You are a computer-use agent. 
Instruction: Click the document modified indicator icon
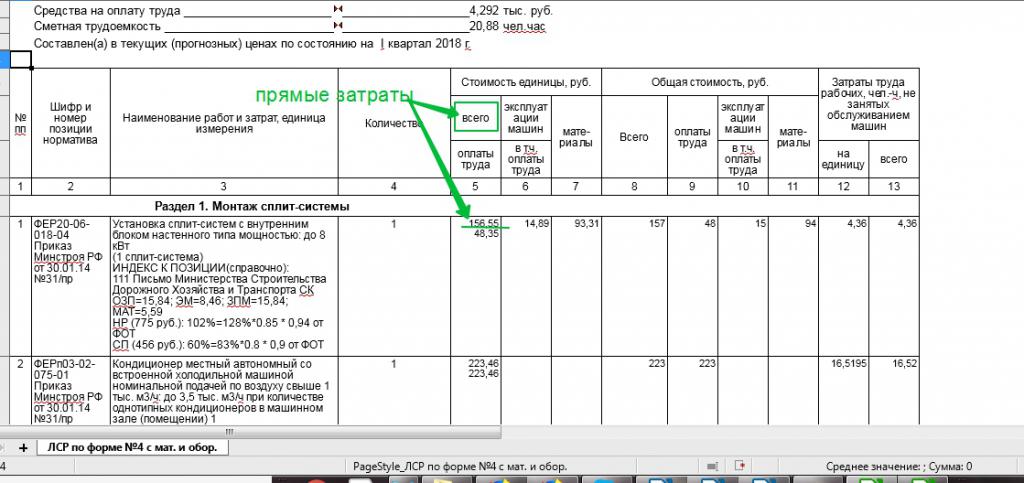(x=740, y=466)
